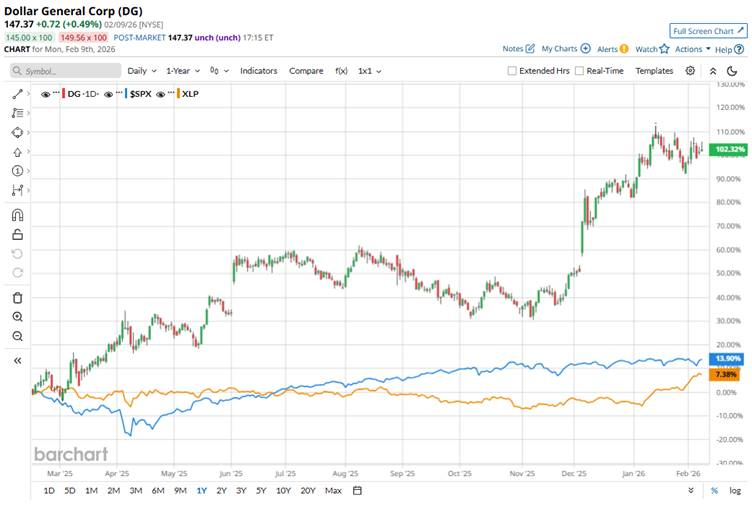Check the Real-Time option
Image resolution: width=752 pixels, height=505 pixels.
(579, 71)
